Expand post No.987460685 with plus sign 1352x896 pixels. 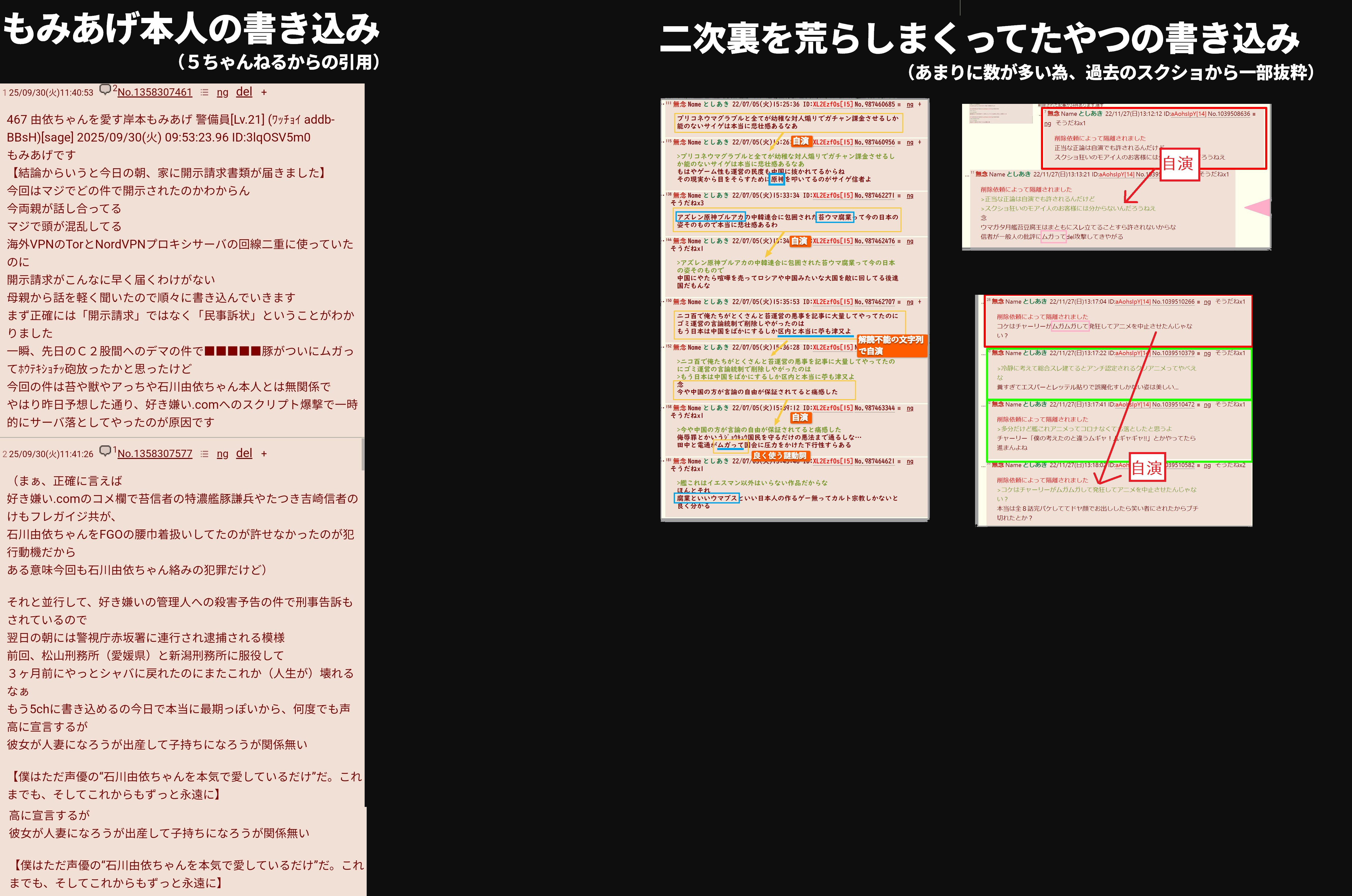(x=920, y=105)
